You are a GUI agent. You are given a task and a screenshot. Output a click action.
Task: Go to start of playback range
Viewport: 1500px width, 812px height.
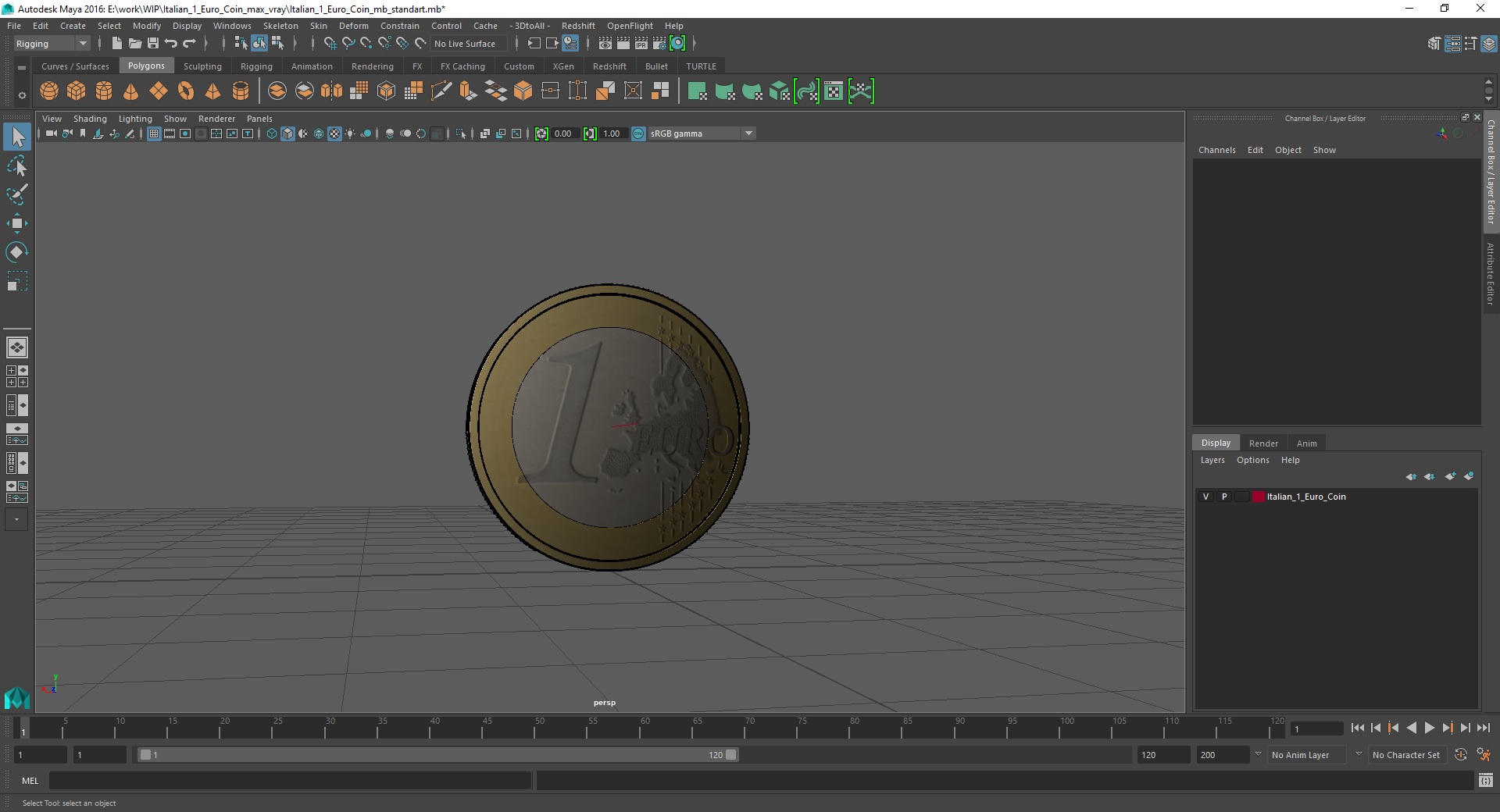pos(1358,728)
